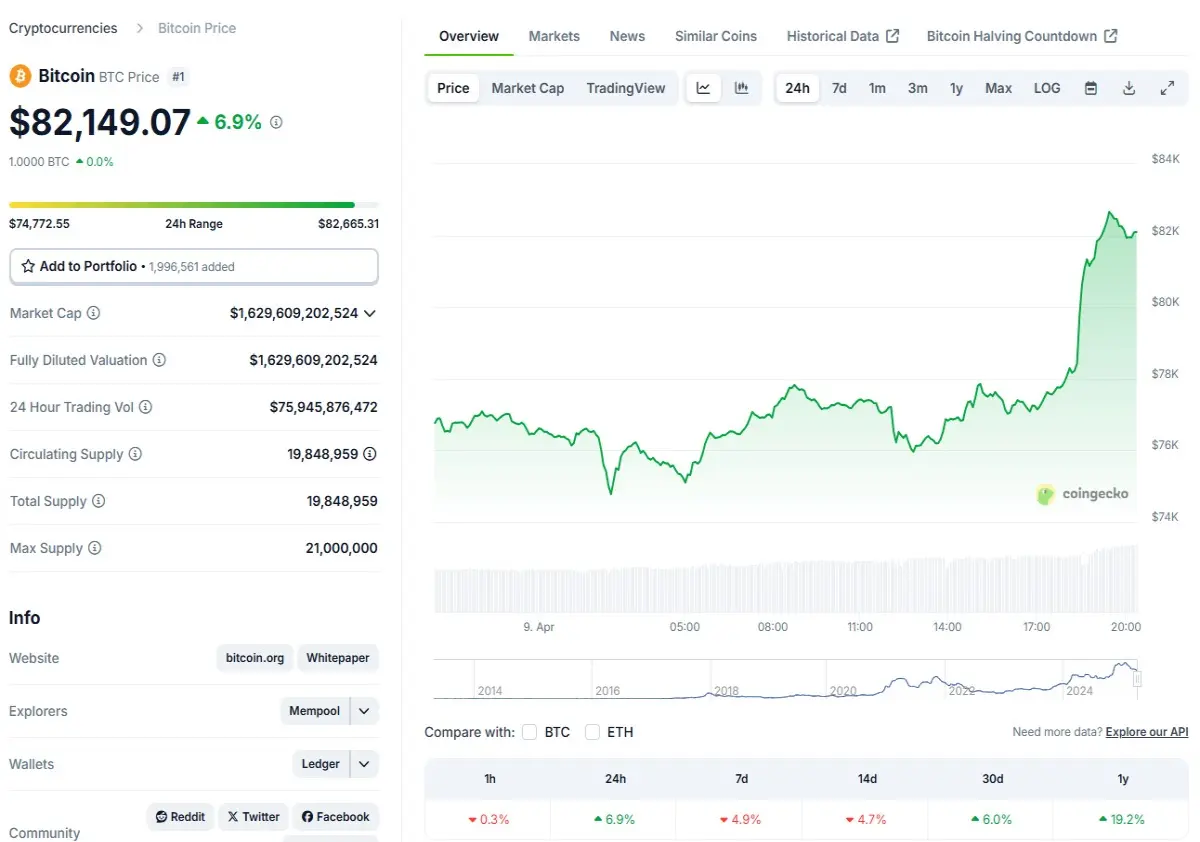Show TradingView chart
This screenshot has width=1200, height=842.
click(x=626, y=88)
